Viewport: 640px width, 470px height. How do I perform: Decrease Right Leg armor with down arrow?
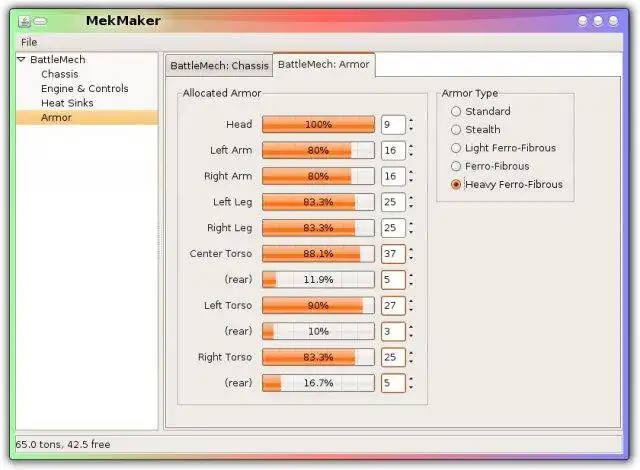[x=411, y=232]
